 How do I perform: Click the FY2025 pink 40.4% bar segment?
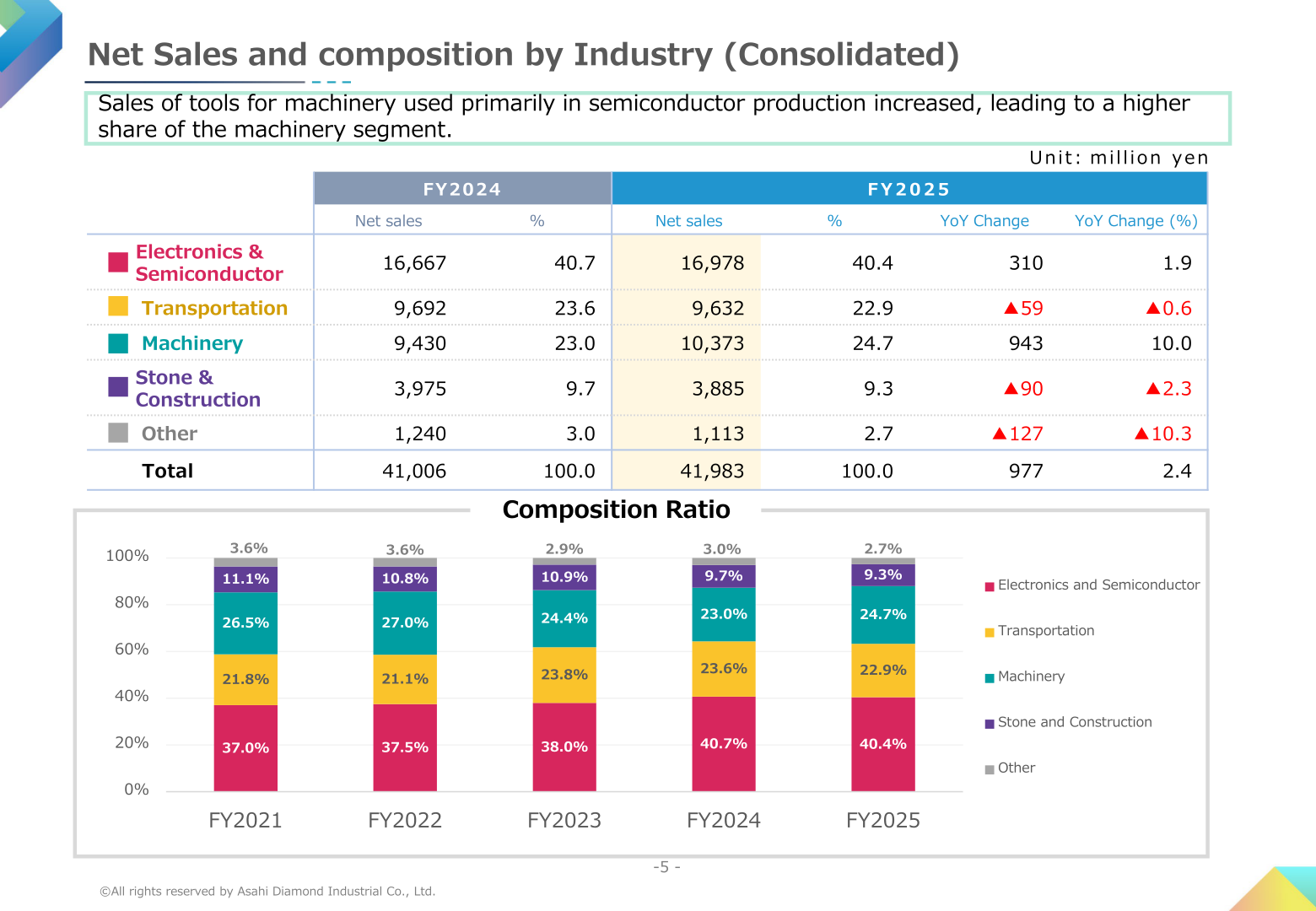pos(883,744)
